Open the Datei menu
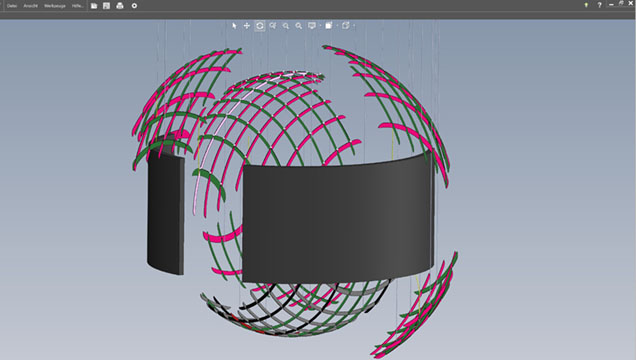 coord(12,6)
